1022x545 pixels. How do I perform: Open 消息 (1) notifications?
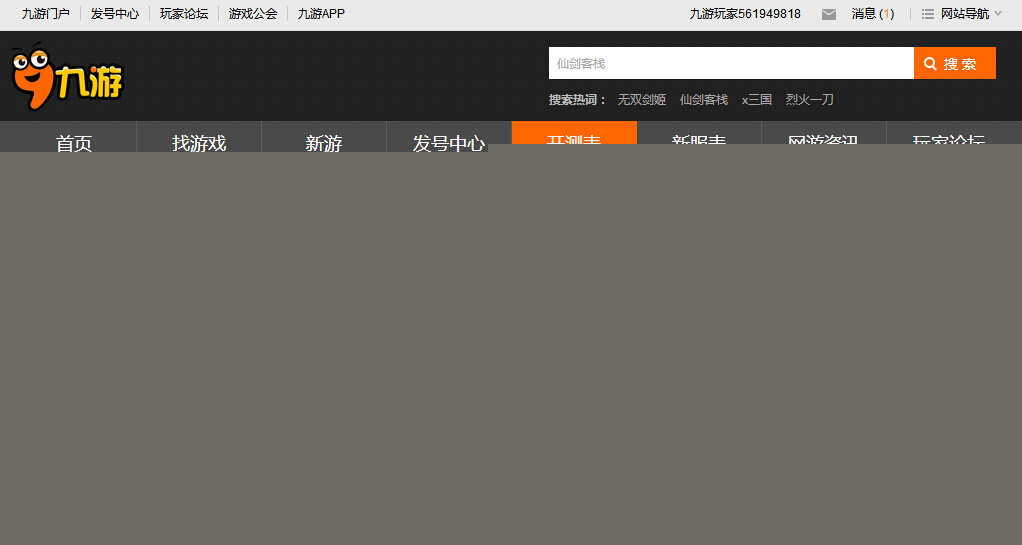(872, 14)
